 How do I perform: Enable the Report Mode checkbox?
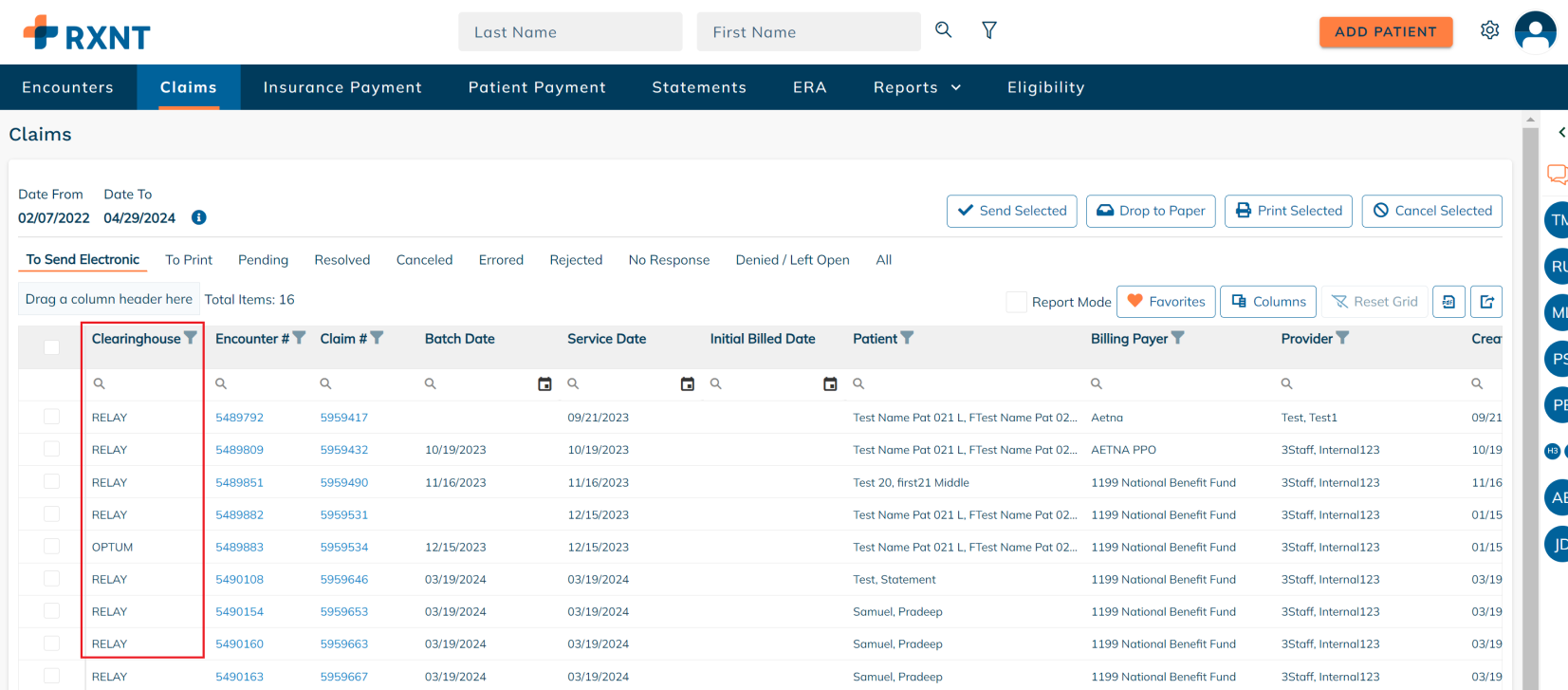click(1016, 302)
